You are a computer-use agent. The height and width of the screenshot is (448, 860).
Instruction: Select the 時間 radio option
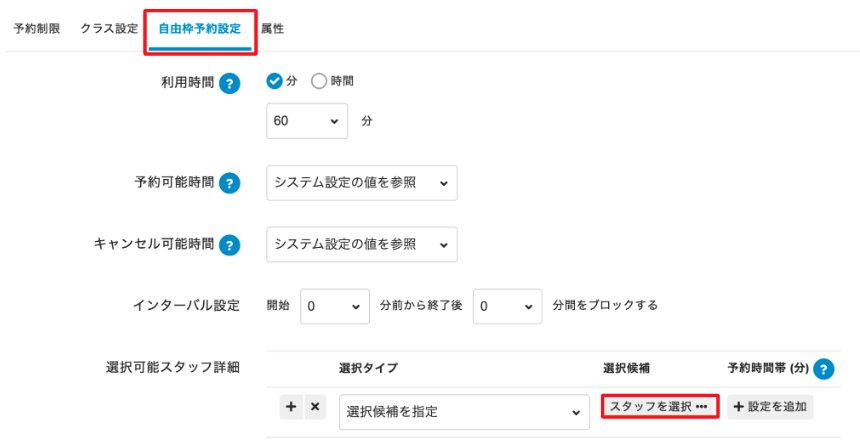click(320, 82)
